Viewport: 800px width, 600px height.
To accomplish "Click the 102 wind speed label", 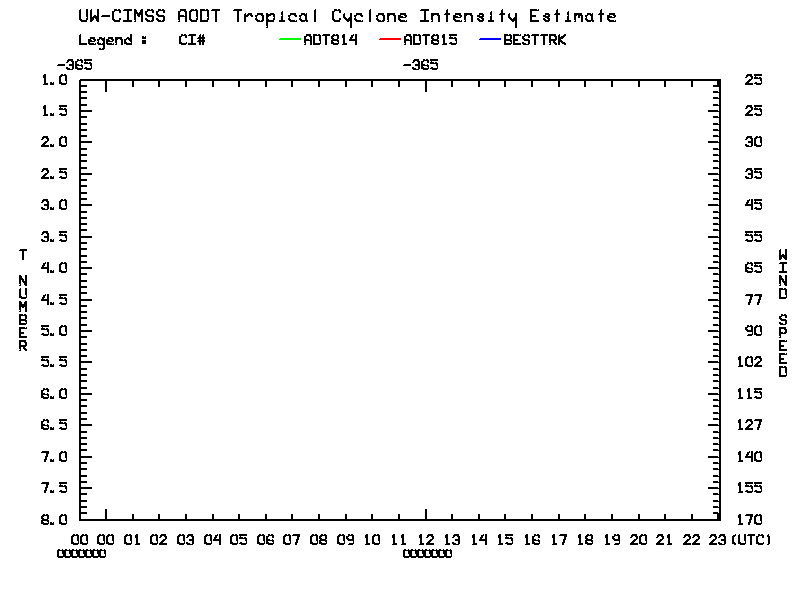I will [754, 362].
